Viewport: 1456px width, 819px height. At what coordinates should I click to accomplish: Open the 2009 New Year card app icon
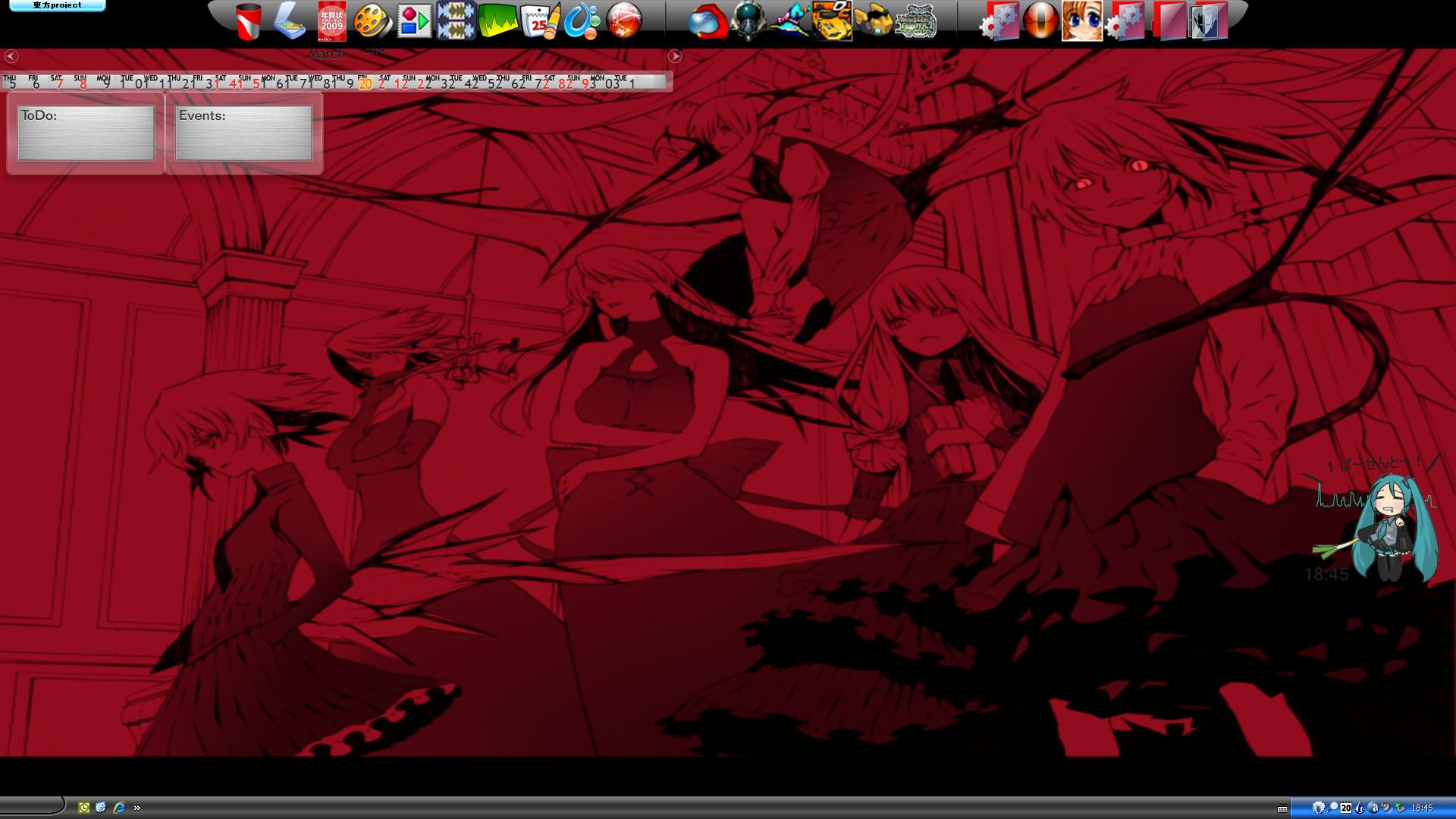(331, 21)
